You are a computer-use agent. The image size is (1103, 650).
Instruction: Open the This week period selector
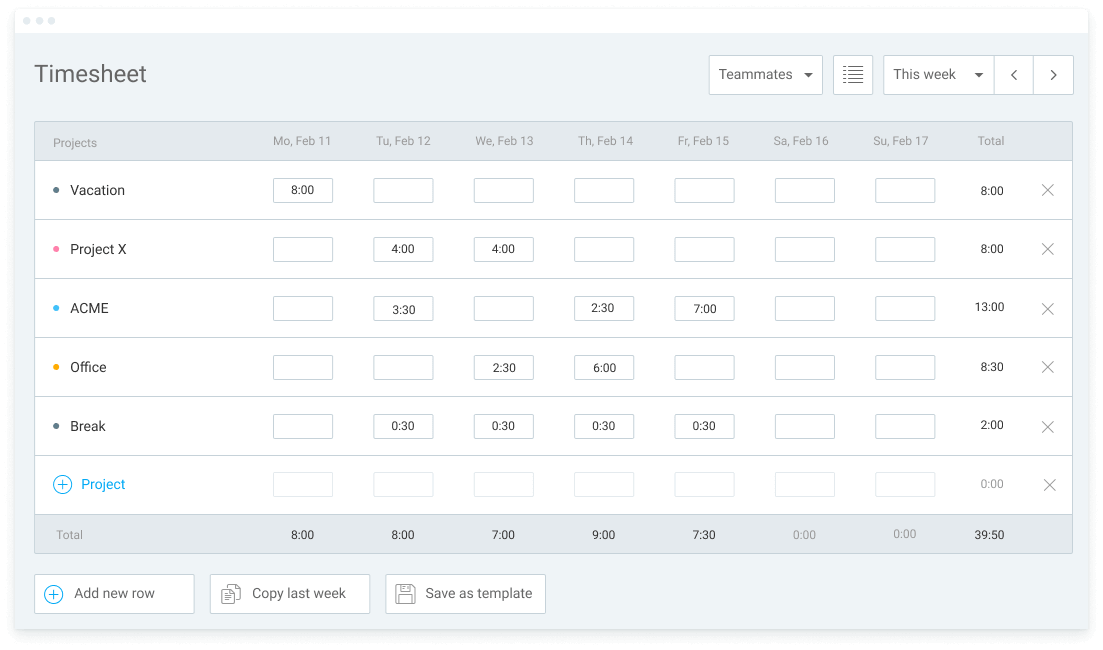tap(936, 74)
